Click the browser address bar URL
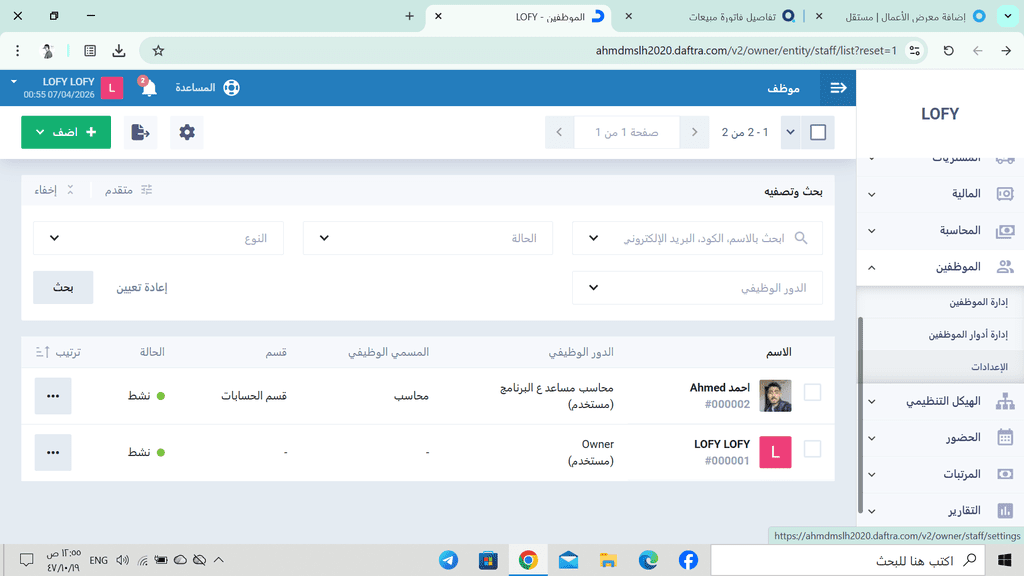The width and height of the screenshot is (1024, 576). coord(745,50)
